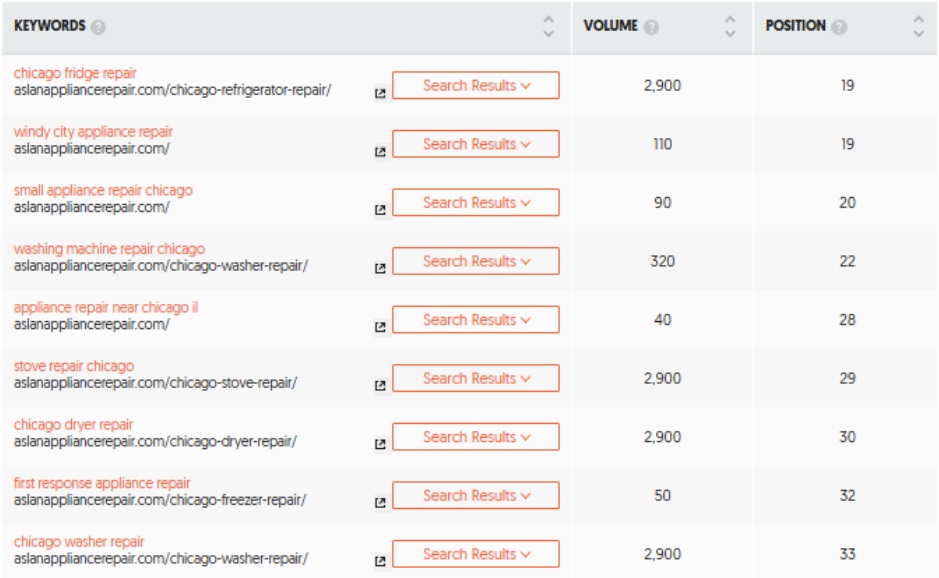
Task: Click the chicago-dryer-repair URL text
Action: [x=155, y=441]
